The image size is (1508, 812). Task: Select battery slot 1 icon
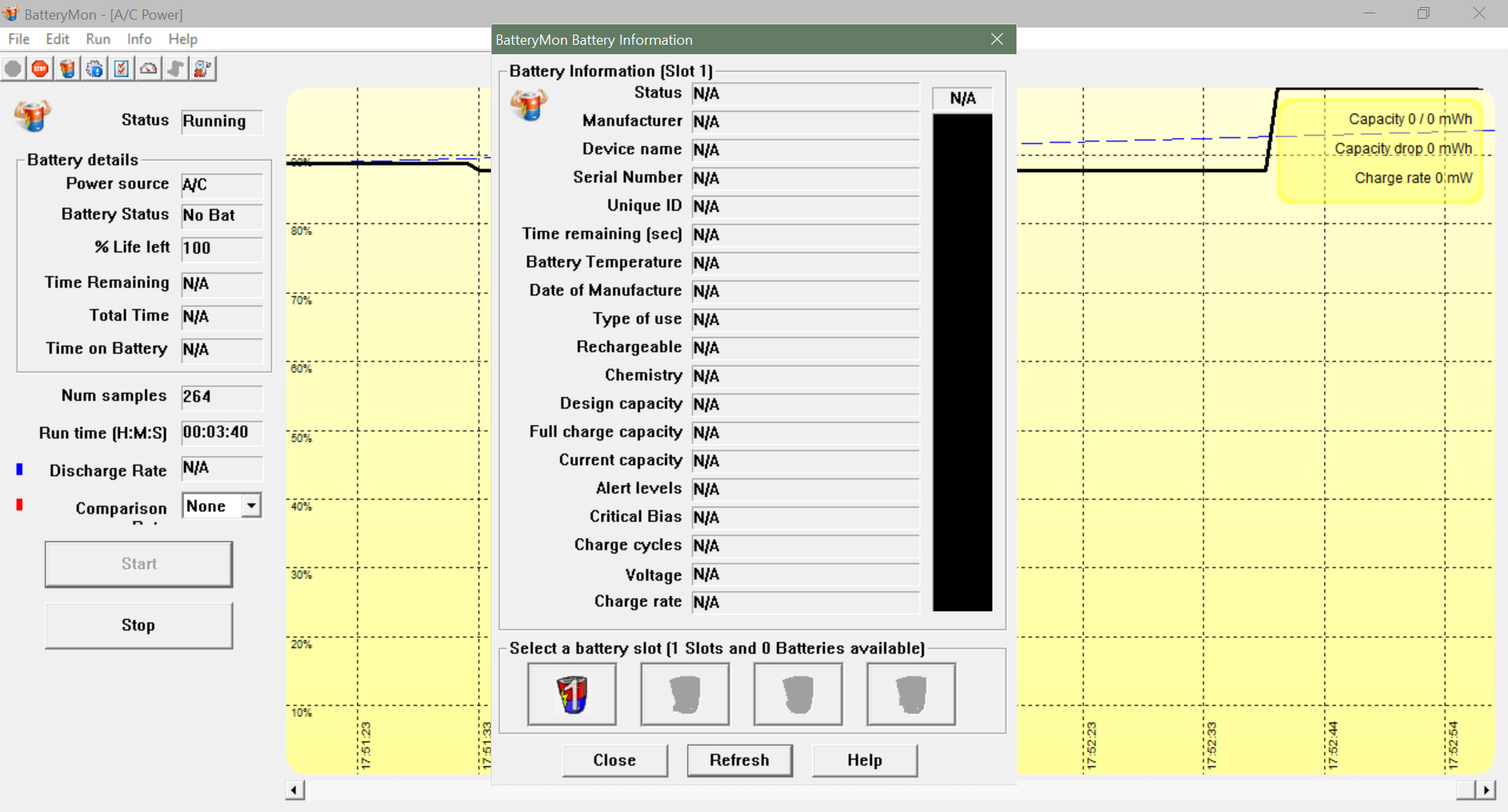(x=572, y=694)
